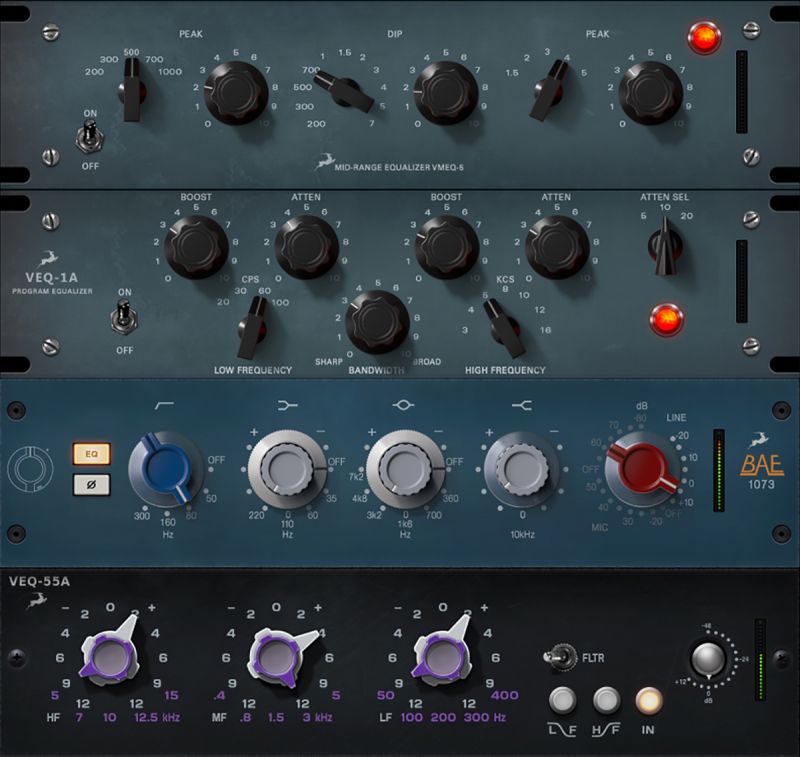
Task: Click the VMEQ-5 Dip gain knob
Action: click(446, 93)
